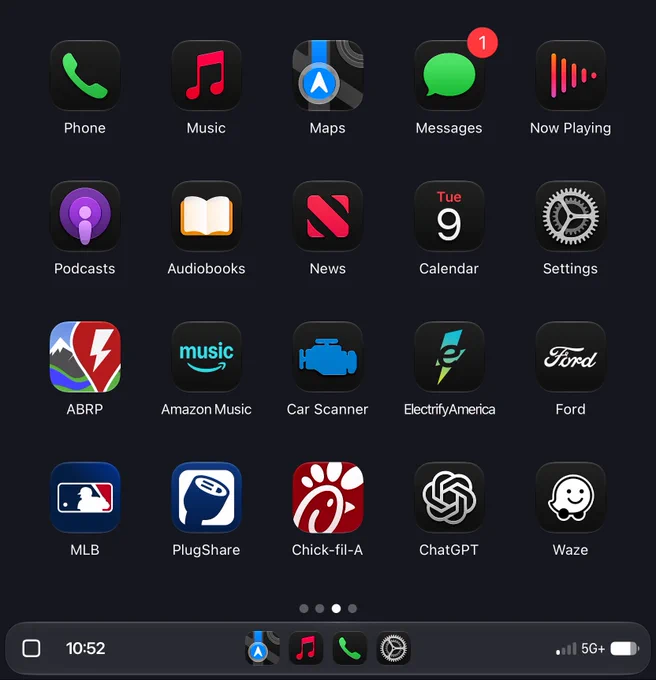Go to the fourth home page dot
This screenshot has width=656, height=680.
352,608
